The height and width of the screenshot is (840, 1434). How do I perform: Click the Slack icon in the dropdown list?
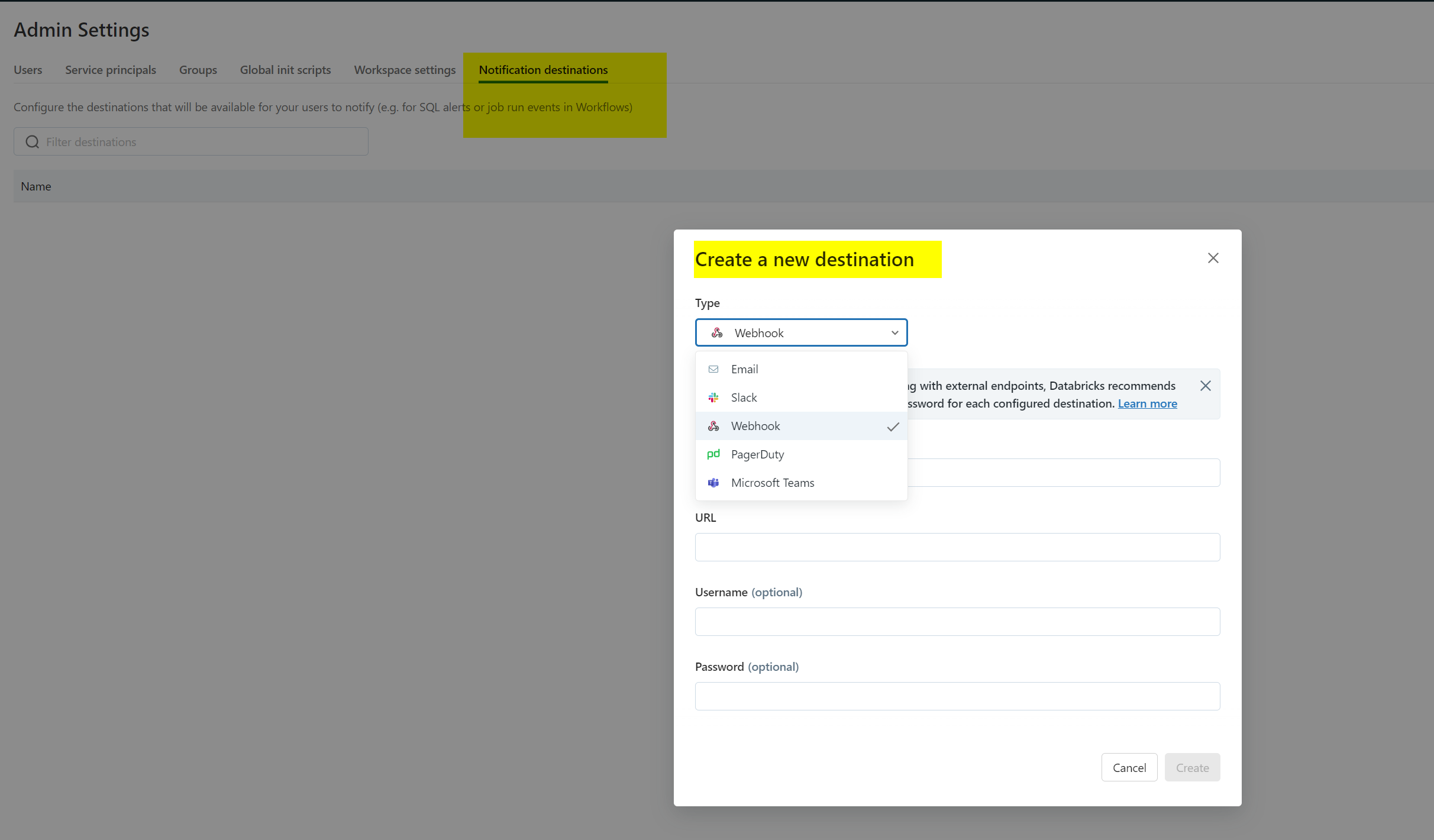[713, 397]
